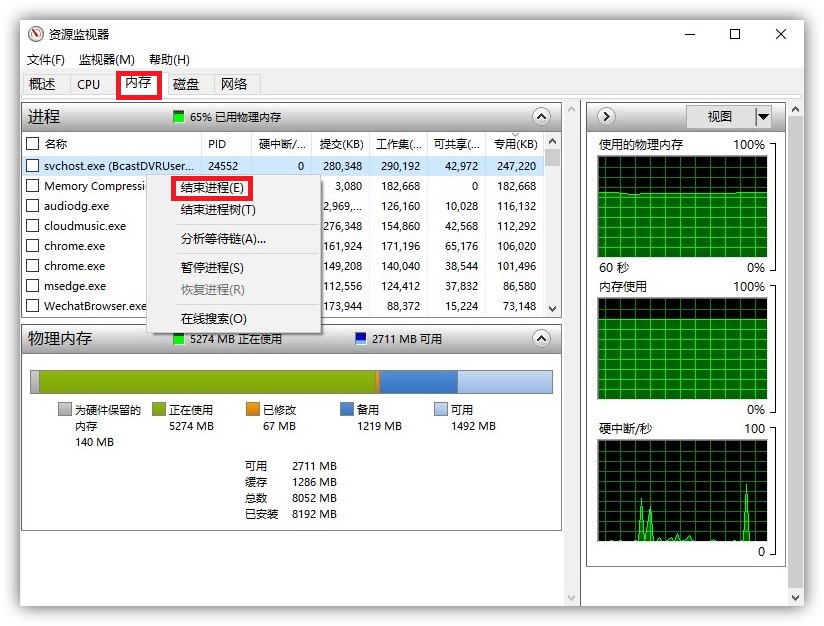Open the 帮助 menu
The height and width of the screenshot is (626, 824).
click(168, 59)
